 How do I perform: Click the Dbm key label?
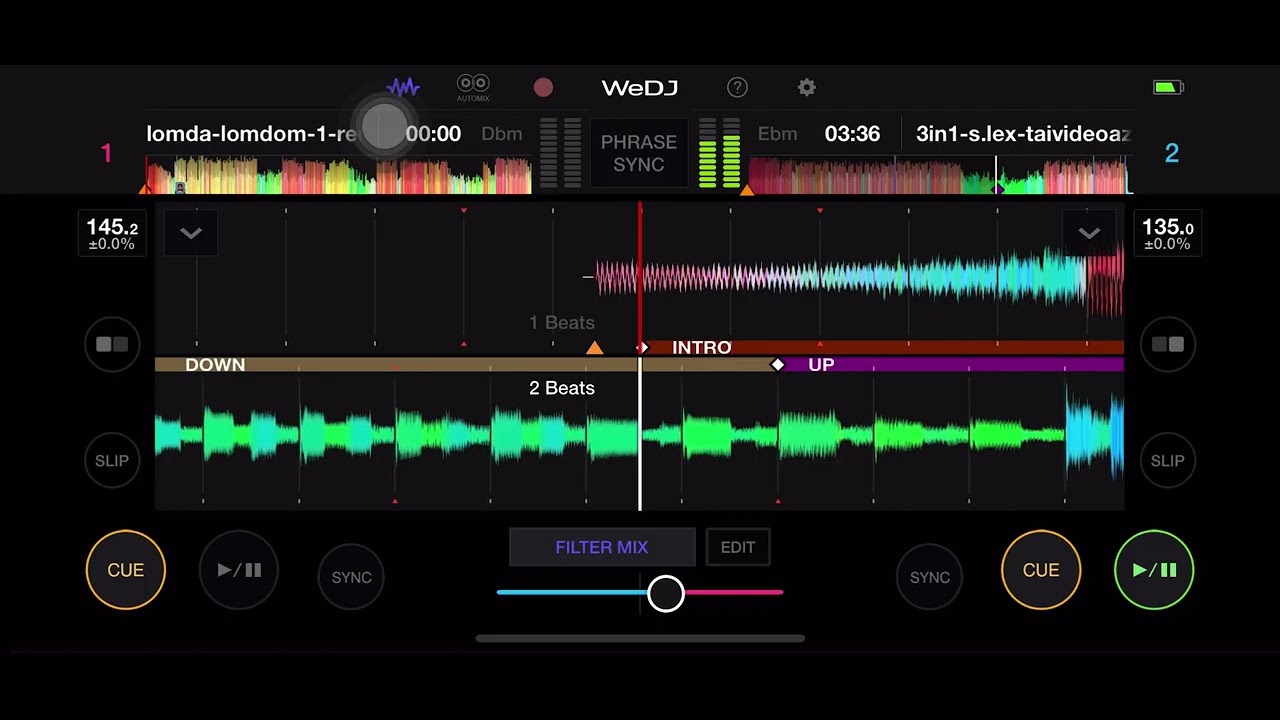(502, 134)
